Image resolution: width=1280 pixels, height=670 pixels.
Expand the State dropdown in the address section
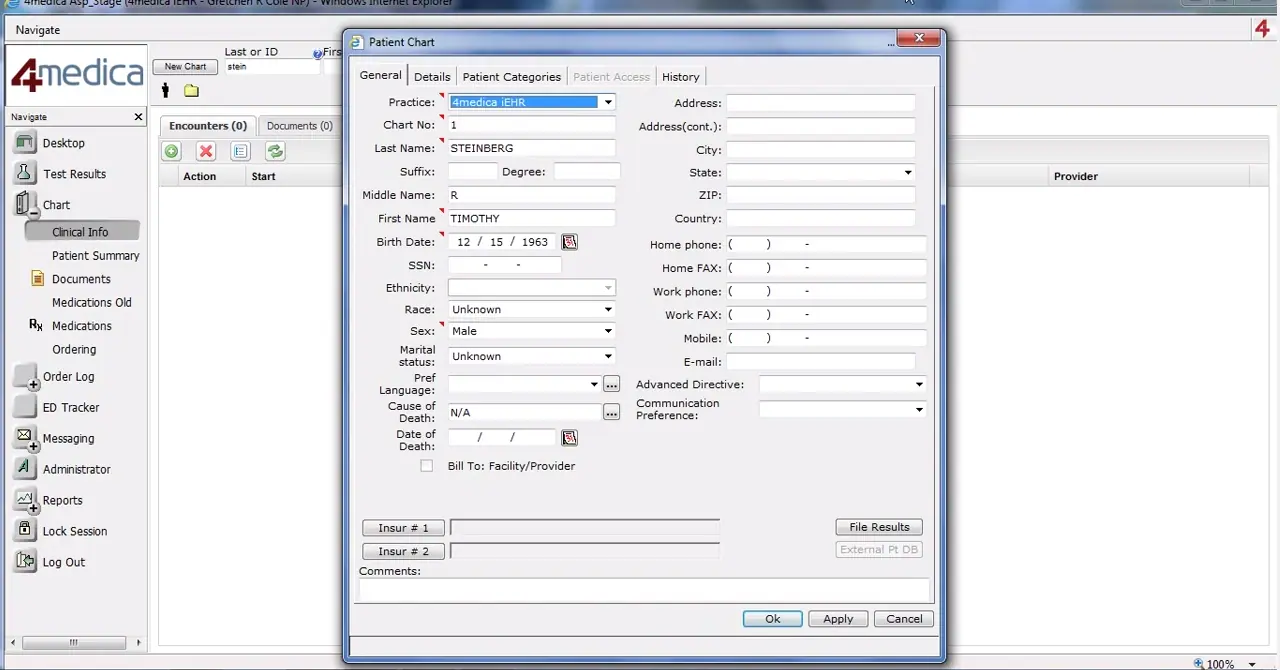(x=907, y=172)
